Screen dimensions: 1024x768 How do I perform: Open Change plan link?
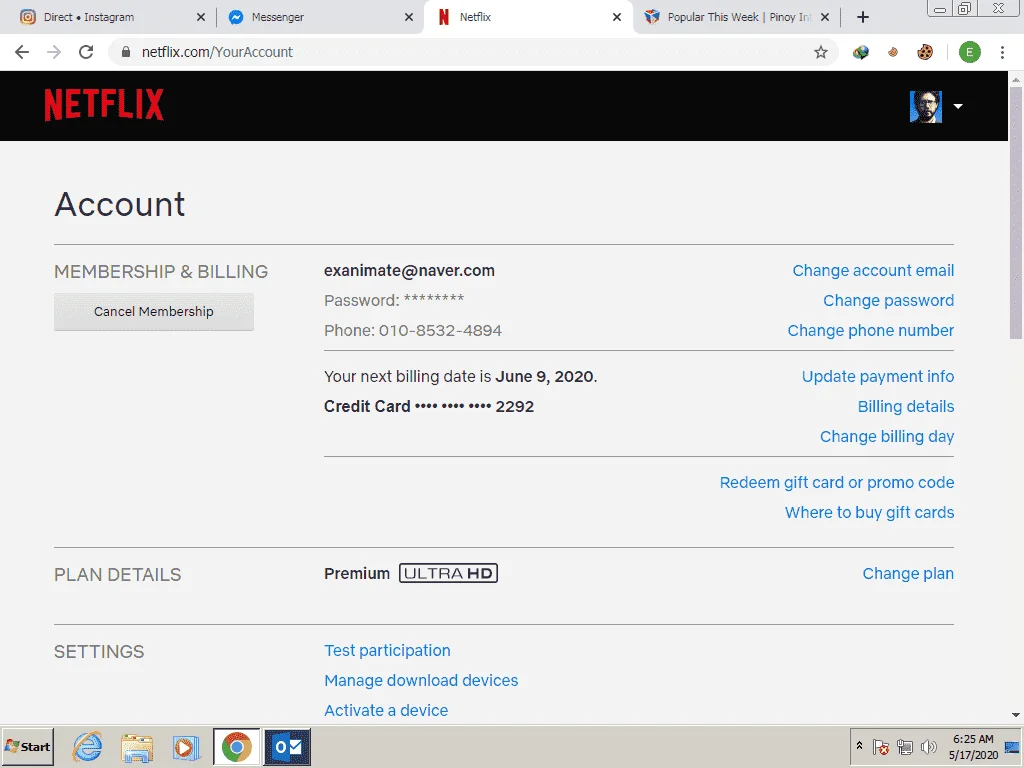tap(908, 573)
